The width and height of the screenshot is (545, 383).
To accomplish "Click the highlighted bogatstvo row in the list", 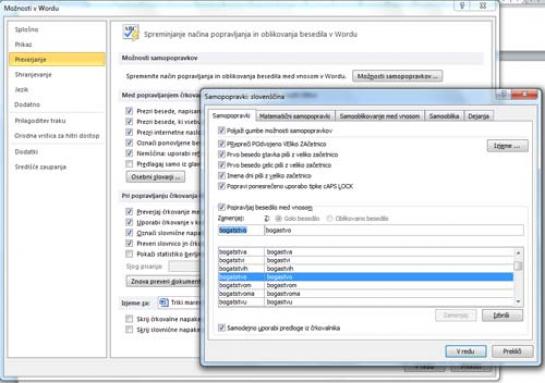I will point(366,277).
